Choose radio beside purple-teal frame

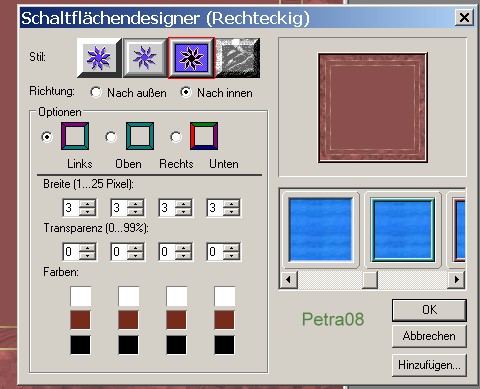47,137
